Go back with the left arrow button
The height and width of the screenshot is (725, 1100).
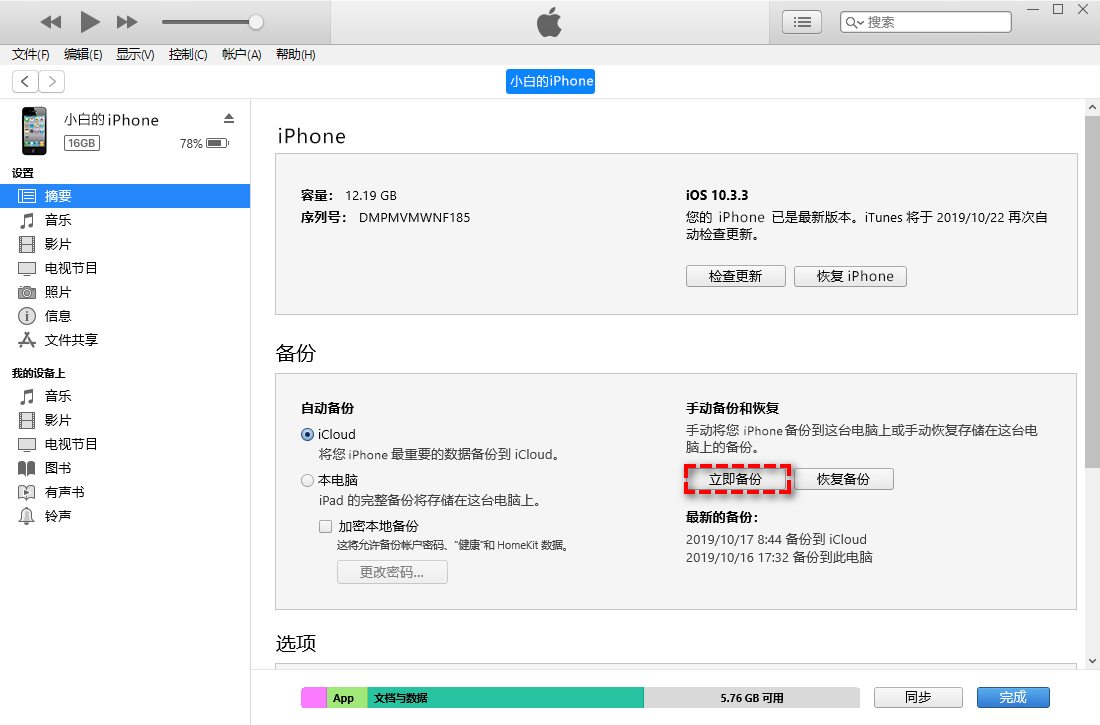pos(25,81)
